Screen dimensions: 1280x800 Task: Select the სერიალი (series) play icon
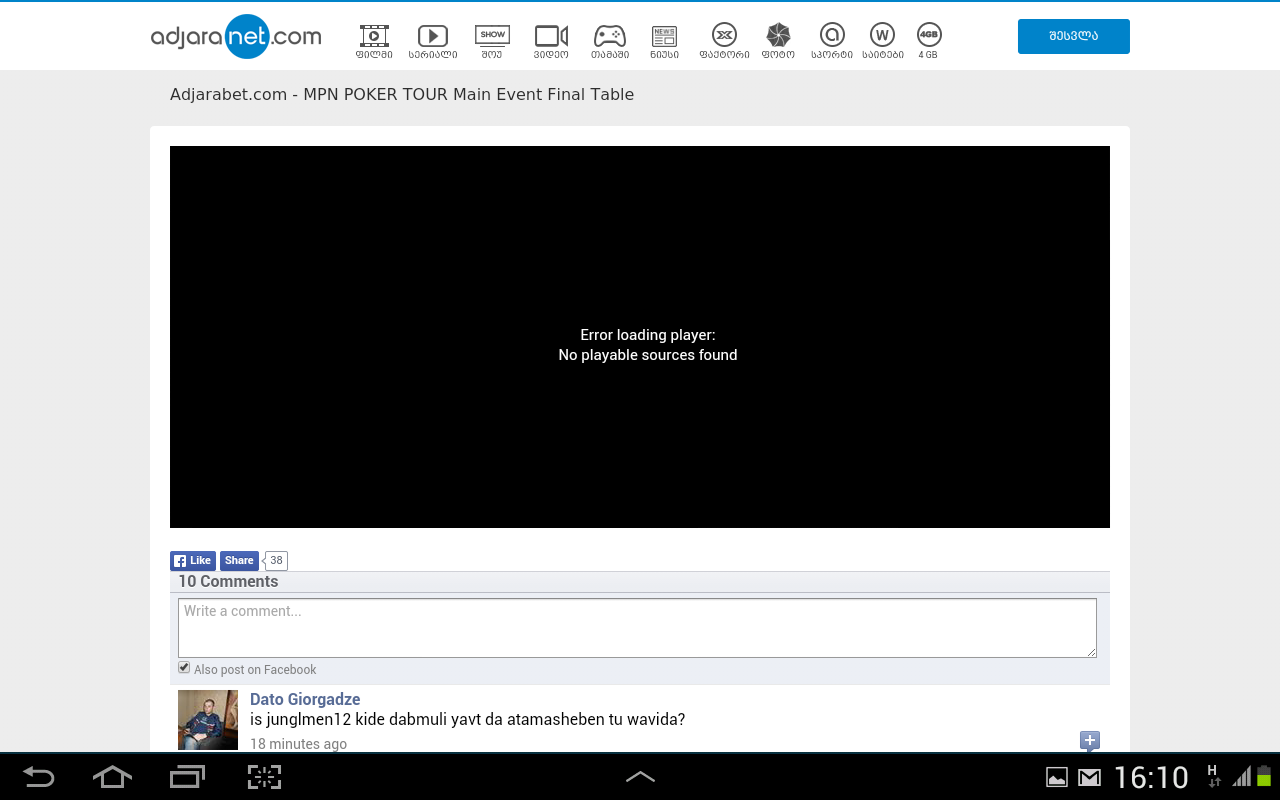[433, 36]
